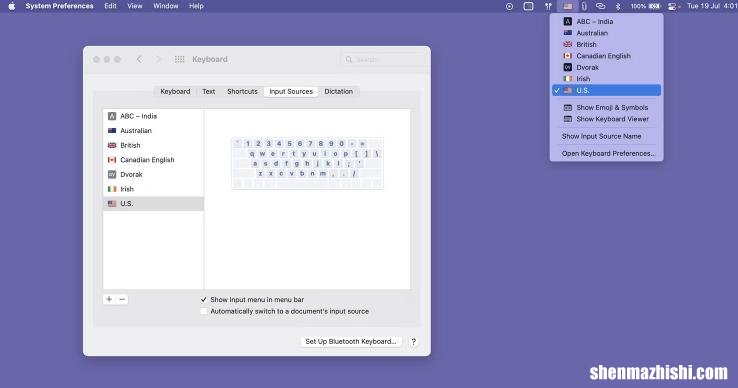
Task: Go forward with the toolbar forward arrow
Action: click(x=158, y=59)
